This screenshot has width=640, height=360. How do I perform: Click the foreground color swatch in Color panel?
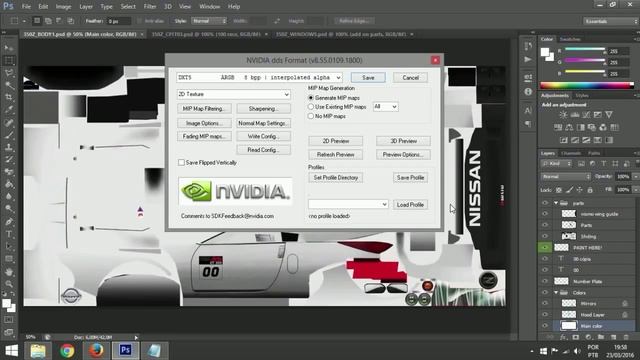(544, 52)
